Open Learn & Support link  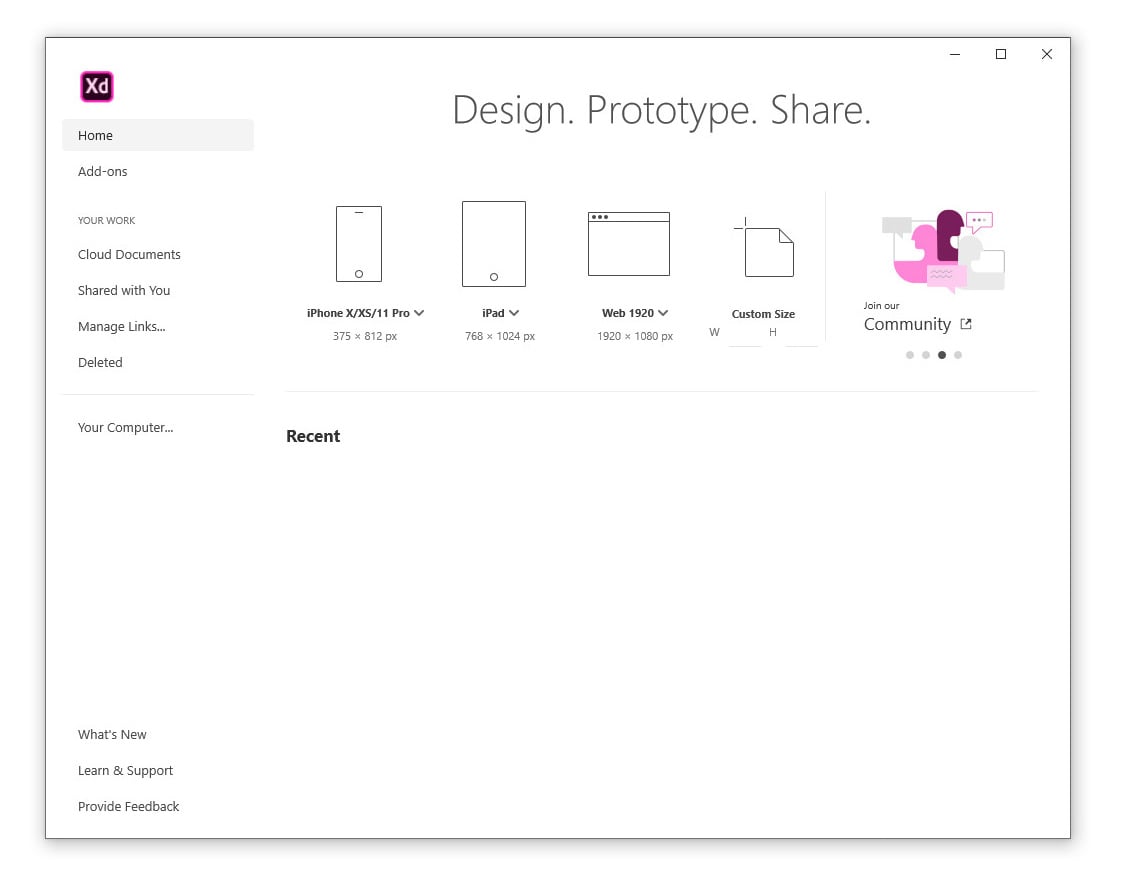coord(125,770)
